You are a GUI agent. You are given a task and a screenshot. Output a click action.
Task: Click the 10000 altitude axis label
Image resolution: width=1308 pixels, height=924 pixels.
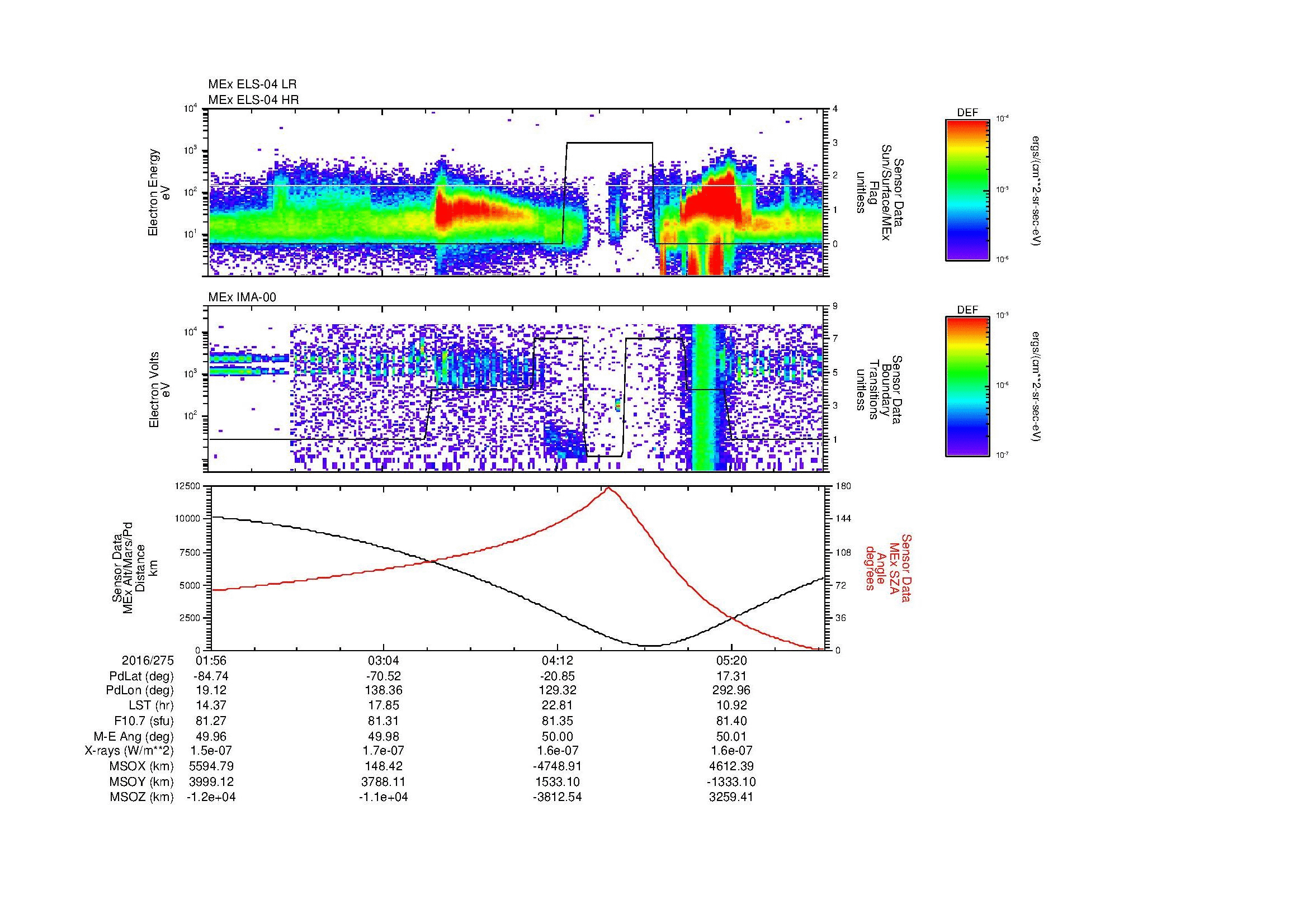click(x=188, y=519)
